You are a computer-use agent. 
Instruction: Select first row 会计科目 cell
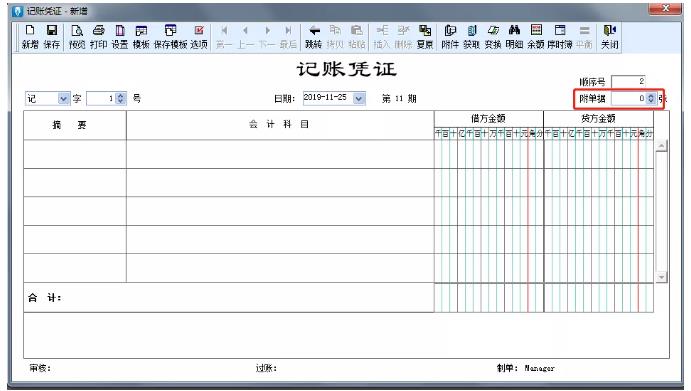(x=280, y=154)
